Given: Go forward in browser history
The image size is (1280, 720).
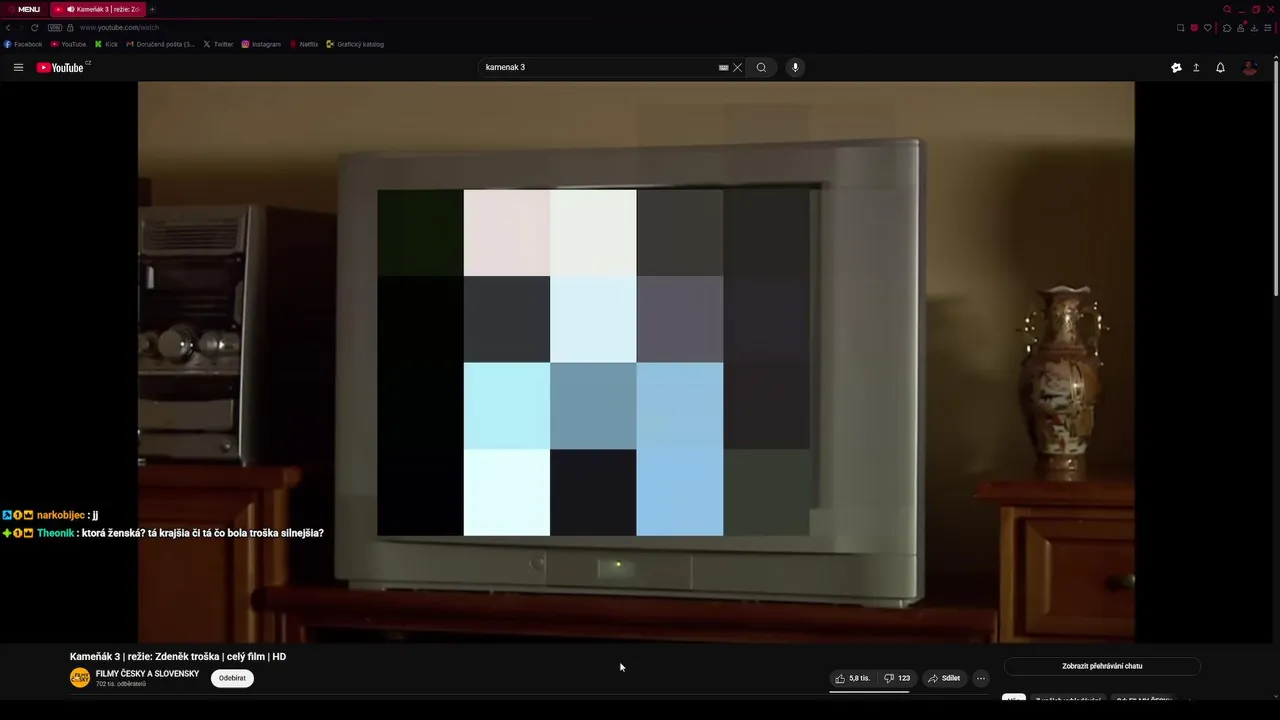Looking at the screenshot, I should (21, 28).
